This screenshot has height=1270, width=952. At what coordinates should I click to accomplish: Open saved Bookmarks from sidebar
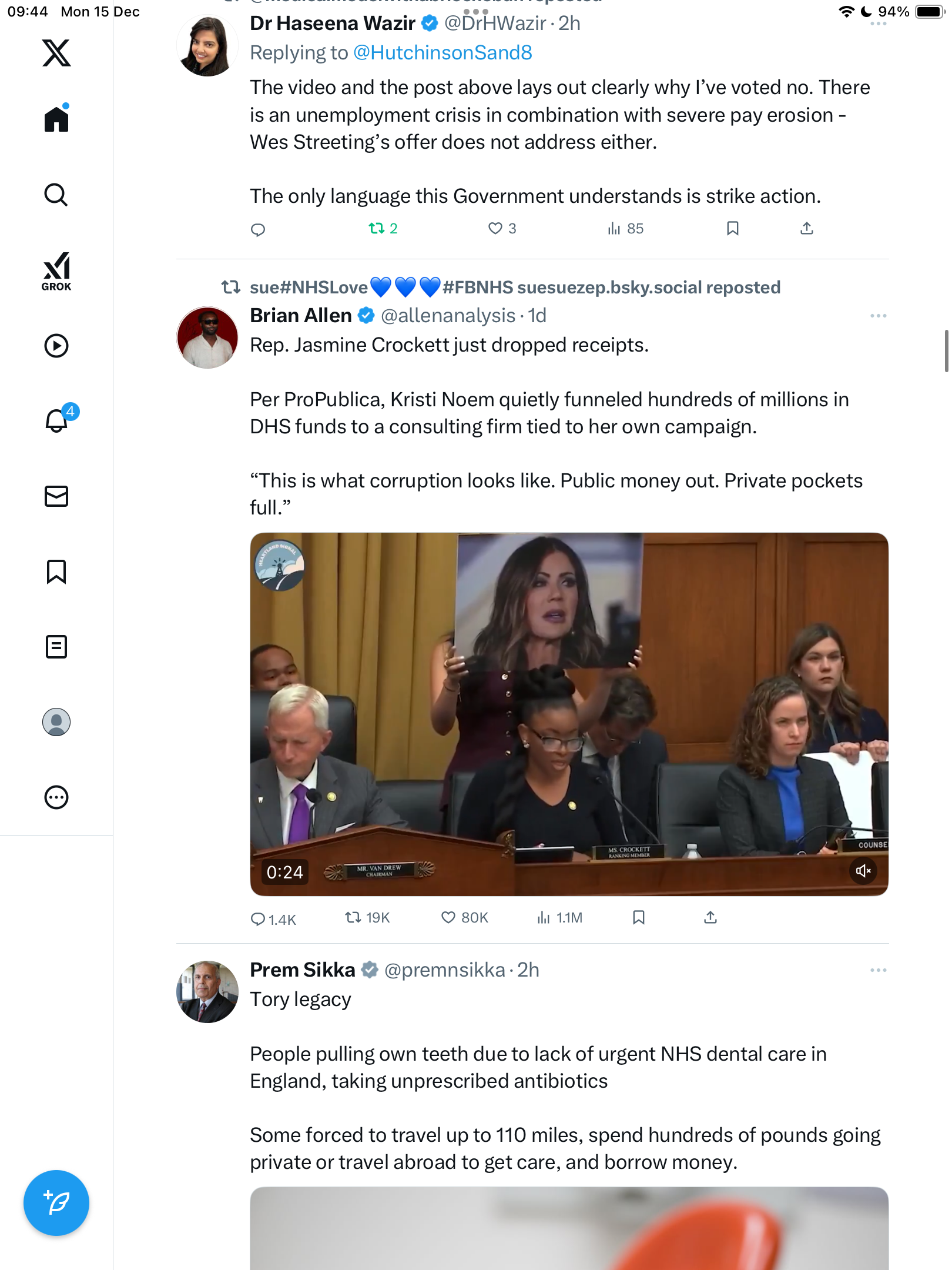click(x=56, y=571)
